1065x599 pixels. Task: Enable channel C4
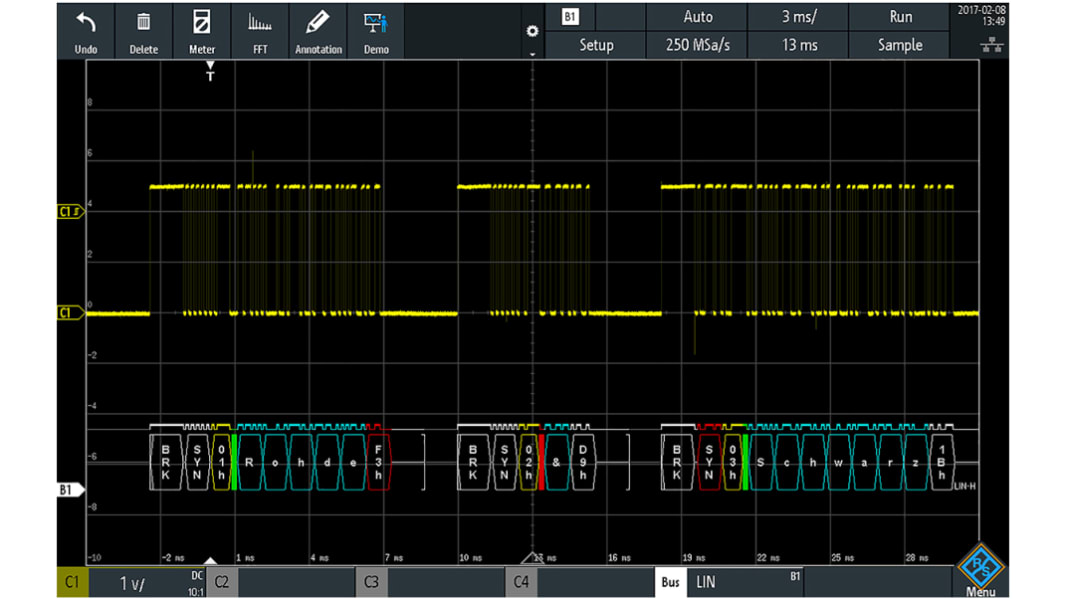[x=521, y=582]
